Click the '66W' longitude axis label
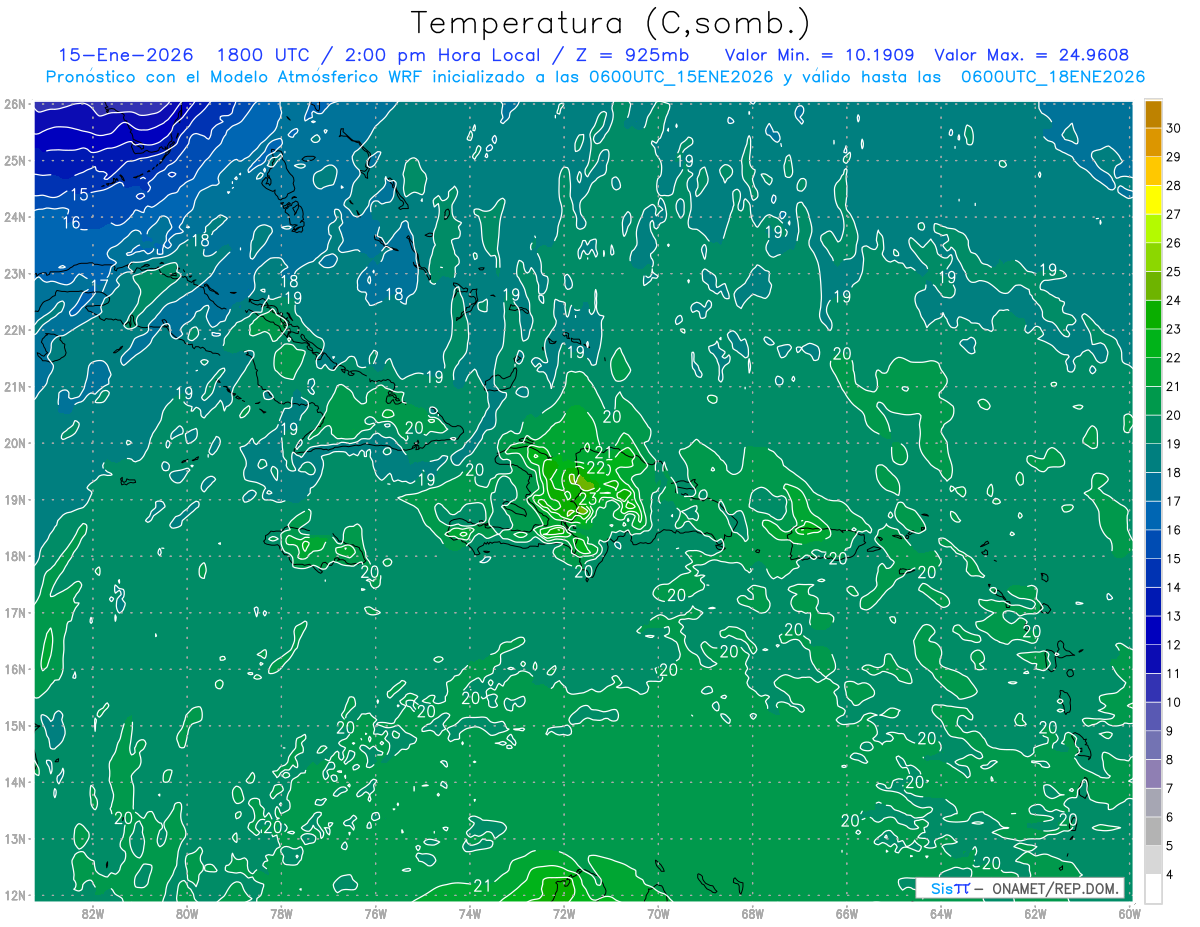This screenshot has height=927, width=1200. (846, 913)
